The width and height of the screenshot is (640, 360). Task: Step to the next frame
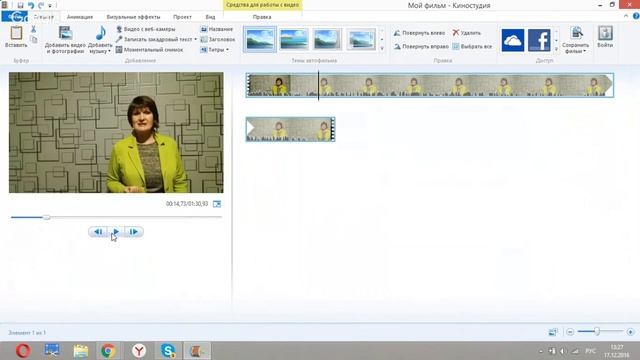click(133, 232)
